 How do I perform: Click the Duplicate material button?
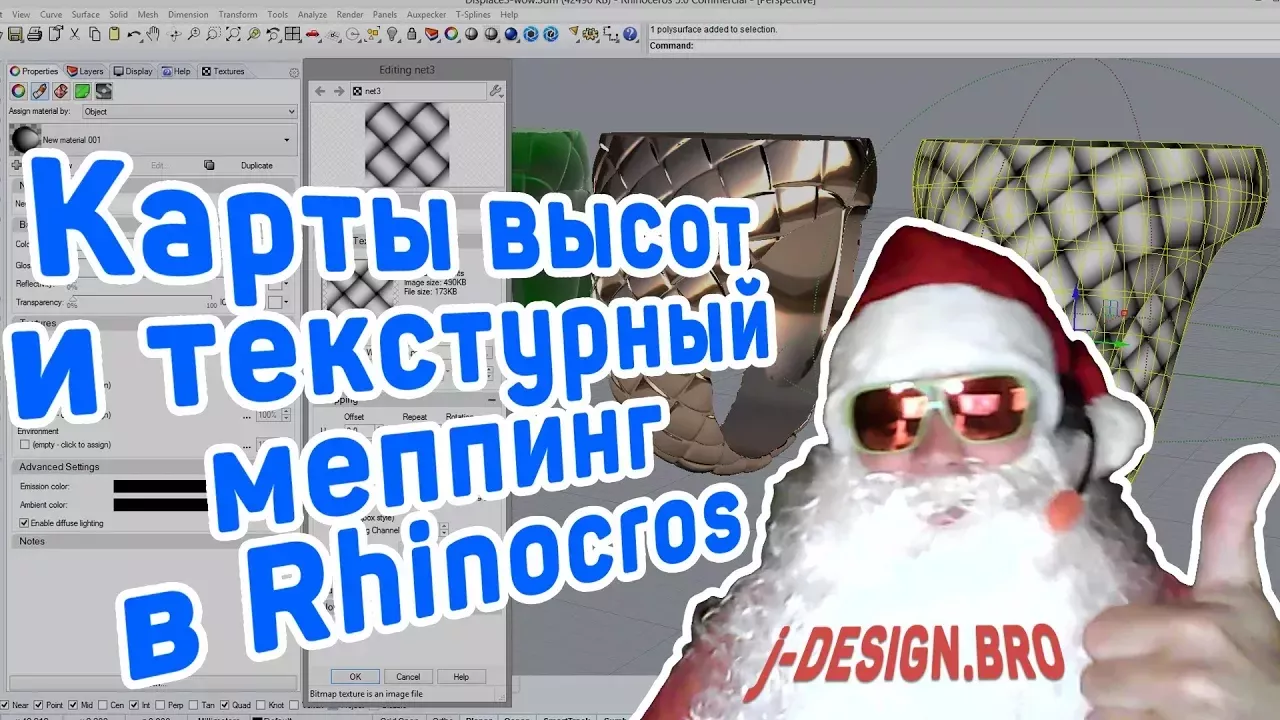(x=256, y=166)
